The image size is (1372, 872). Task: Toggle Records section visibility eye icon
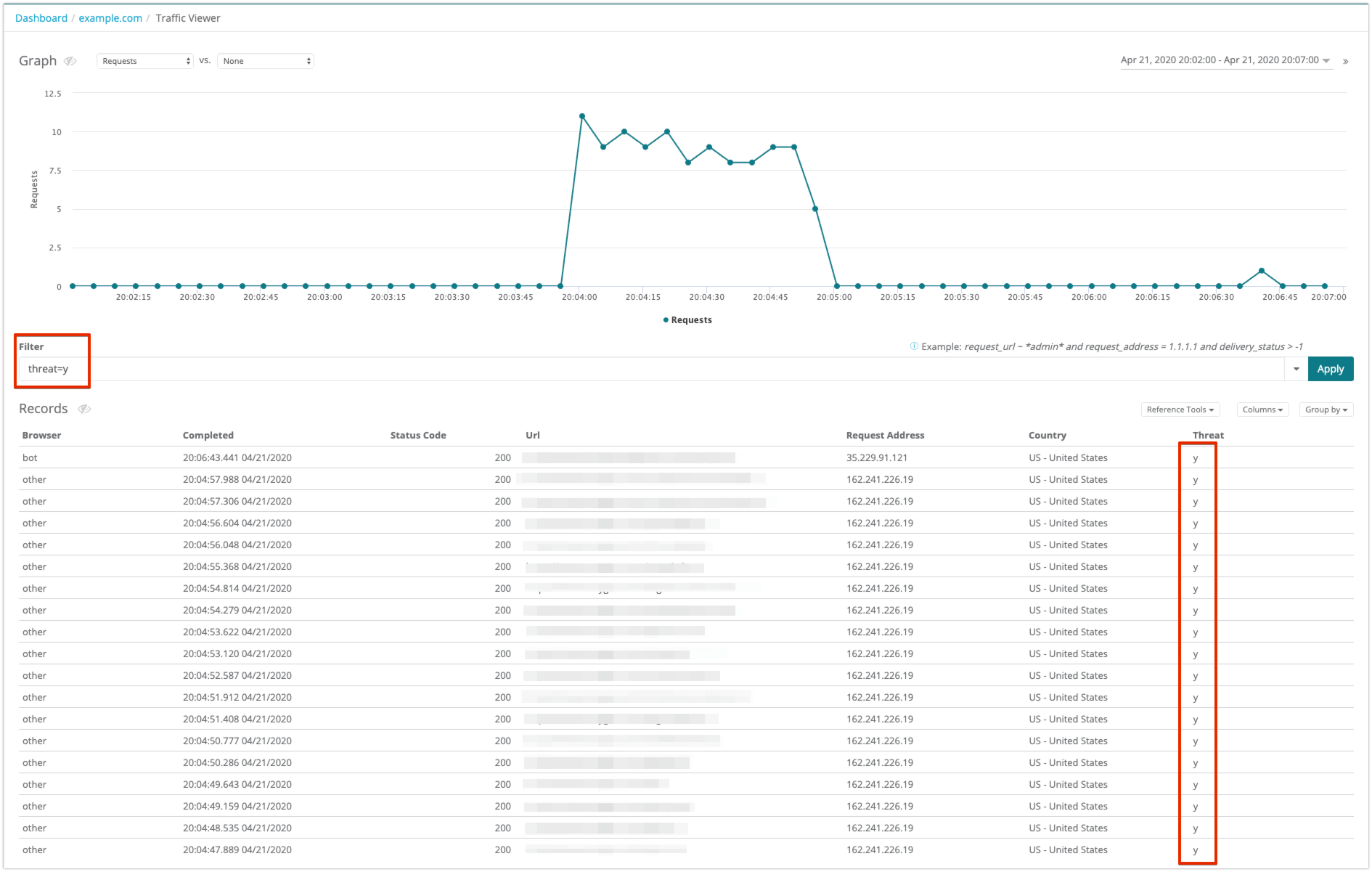coord(84,409)
